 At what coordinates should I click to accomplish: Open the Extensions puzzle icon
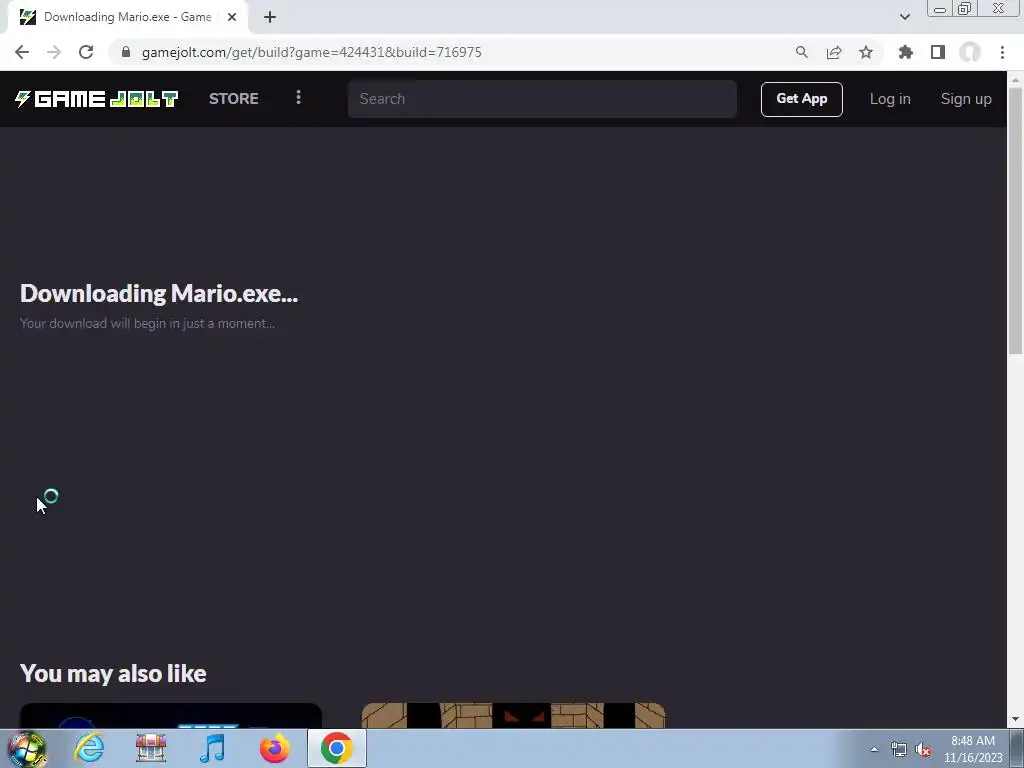tap(905, 52)
